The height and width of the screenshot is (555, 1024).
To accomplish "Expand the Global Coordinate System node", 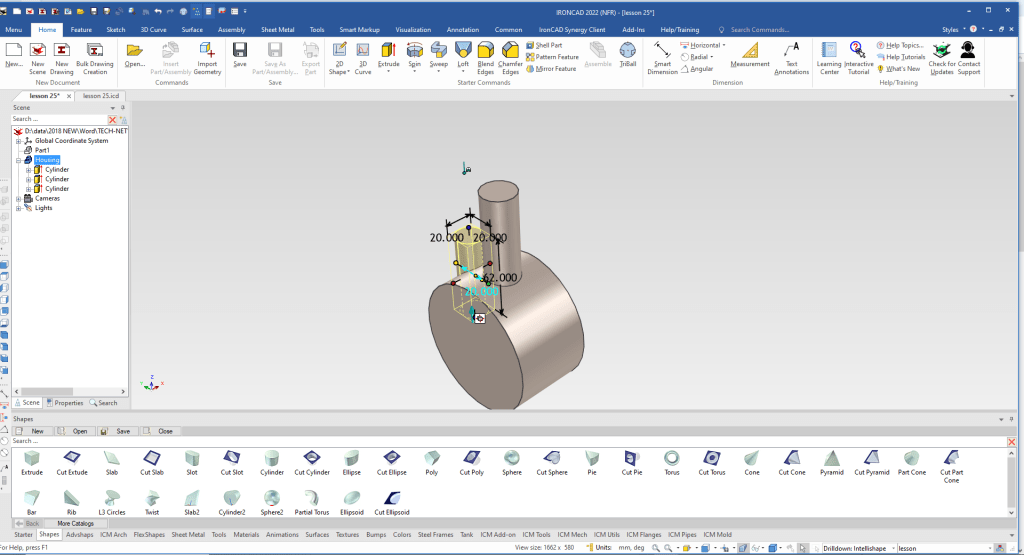I will pyautogui.click(x=18, y=141).
